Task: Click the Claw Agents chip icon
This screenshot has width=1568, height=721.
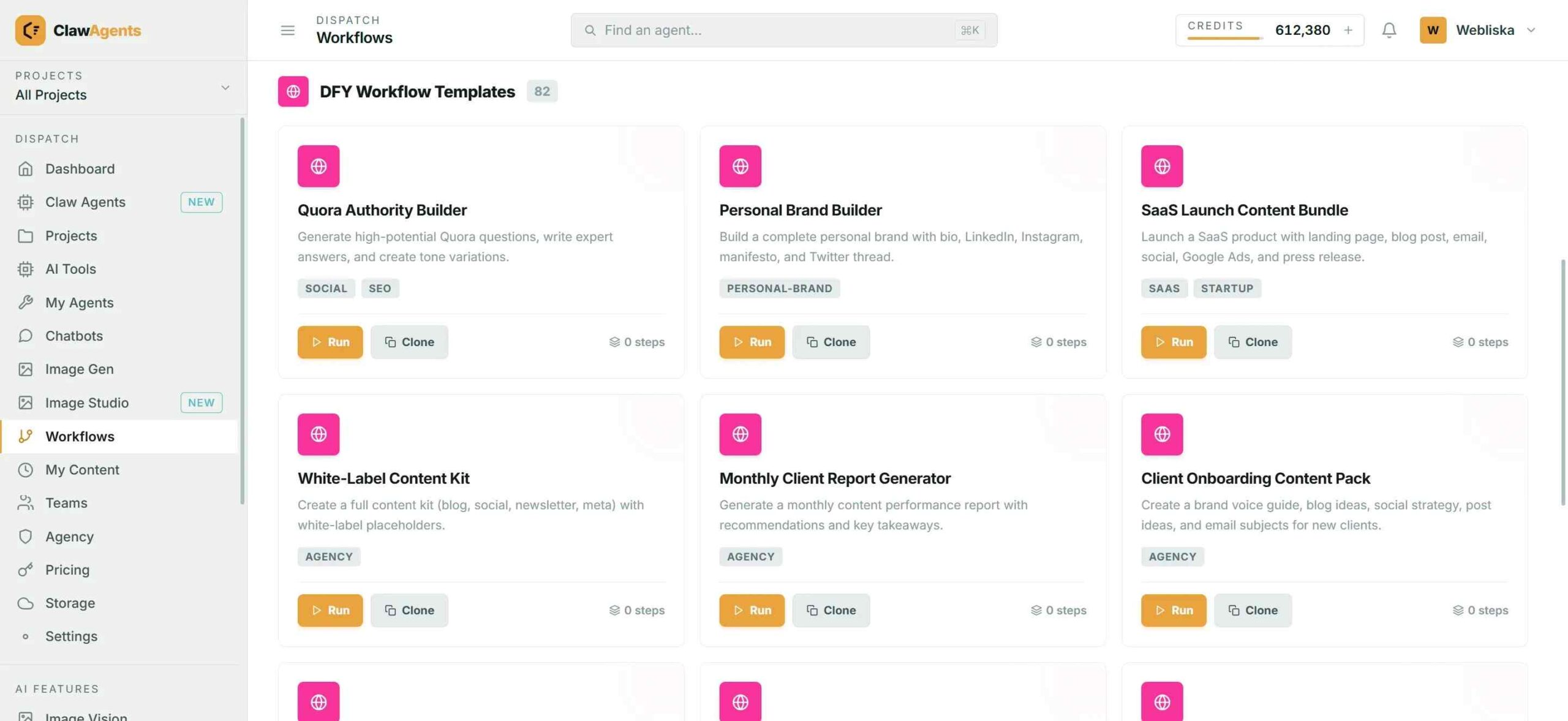Action: [x=25, y=202]
